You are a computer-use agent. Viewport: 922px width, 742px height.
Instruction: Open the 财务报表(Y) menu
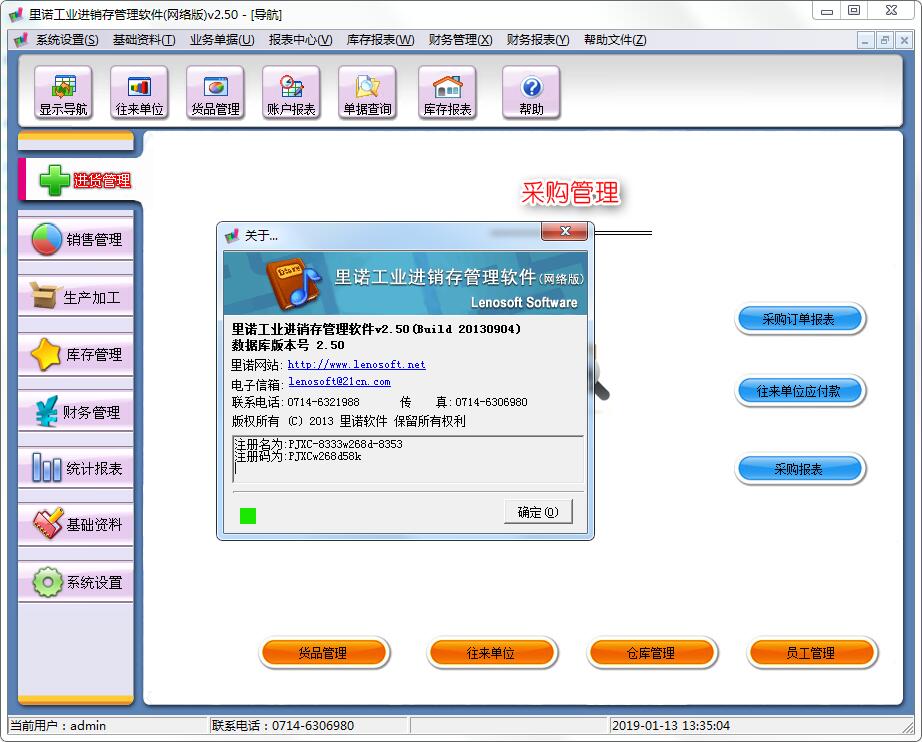point(538,40)
